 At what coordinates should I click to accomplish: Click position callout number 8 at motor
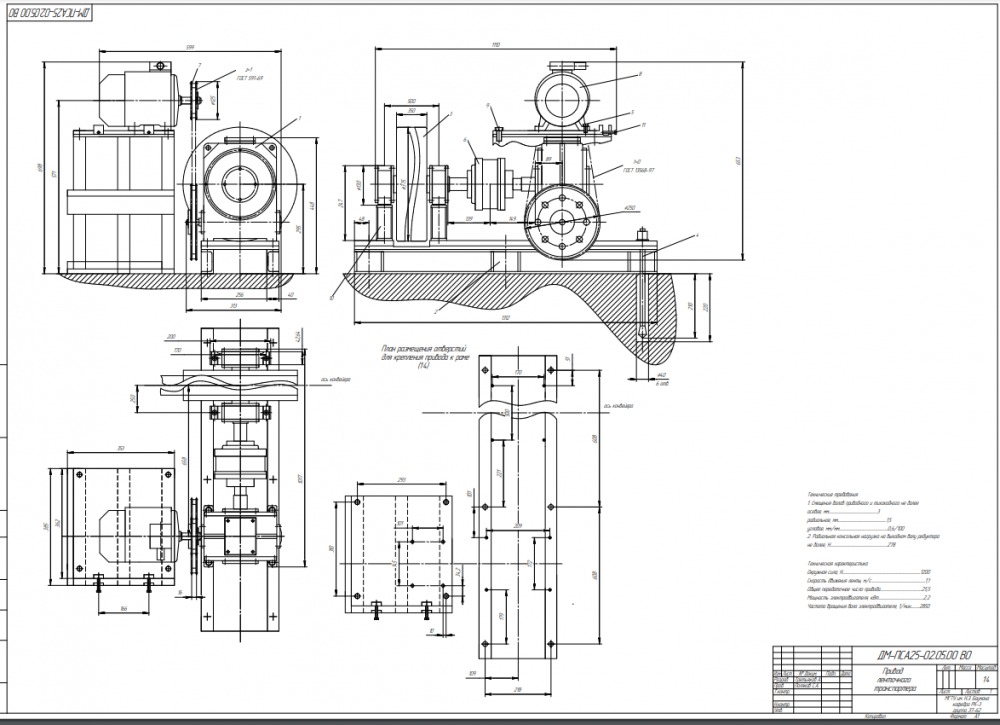640,73
